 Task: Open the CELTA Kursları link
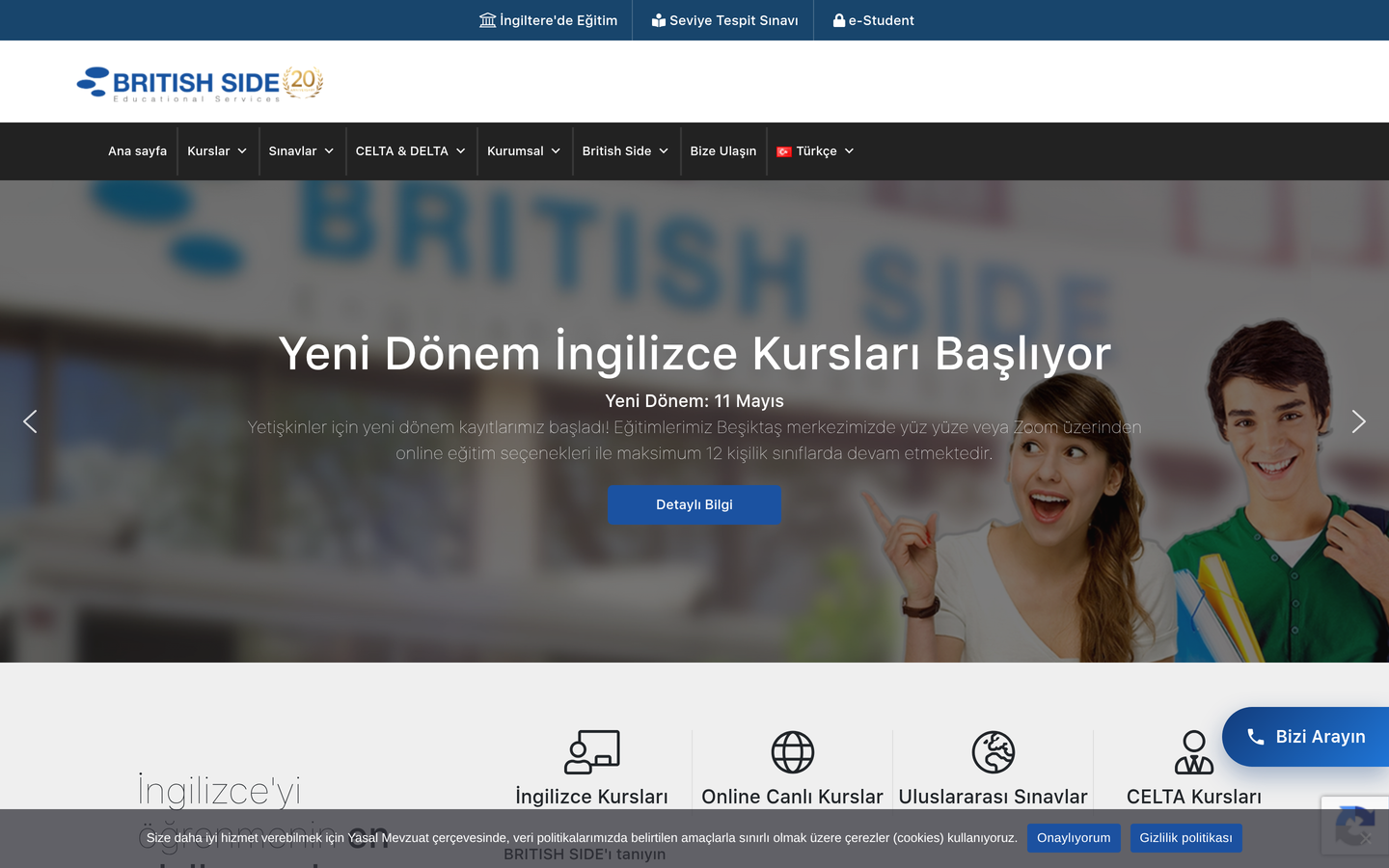(x=1194, y=797)
